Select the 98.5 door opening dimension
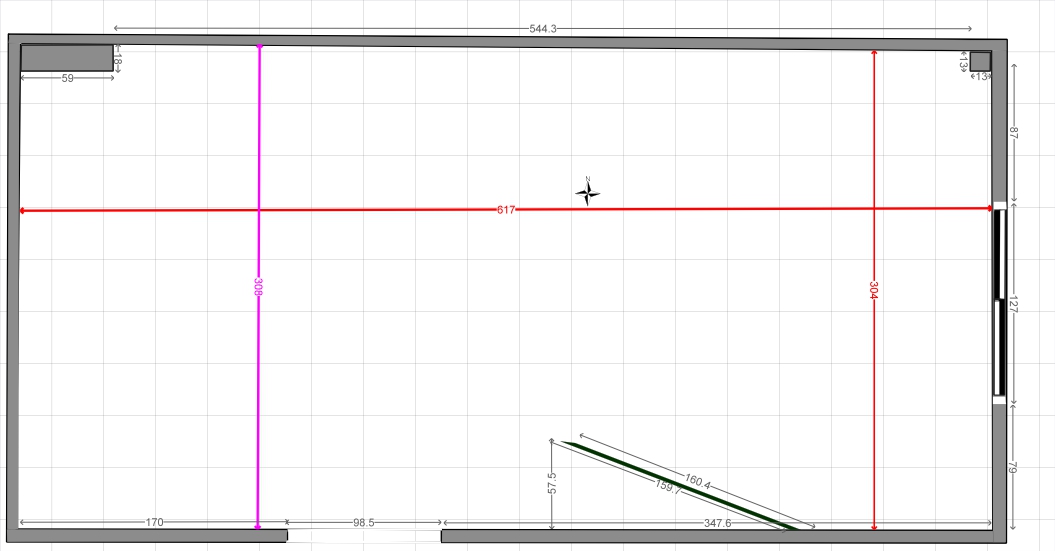 [363, 522]
